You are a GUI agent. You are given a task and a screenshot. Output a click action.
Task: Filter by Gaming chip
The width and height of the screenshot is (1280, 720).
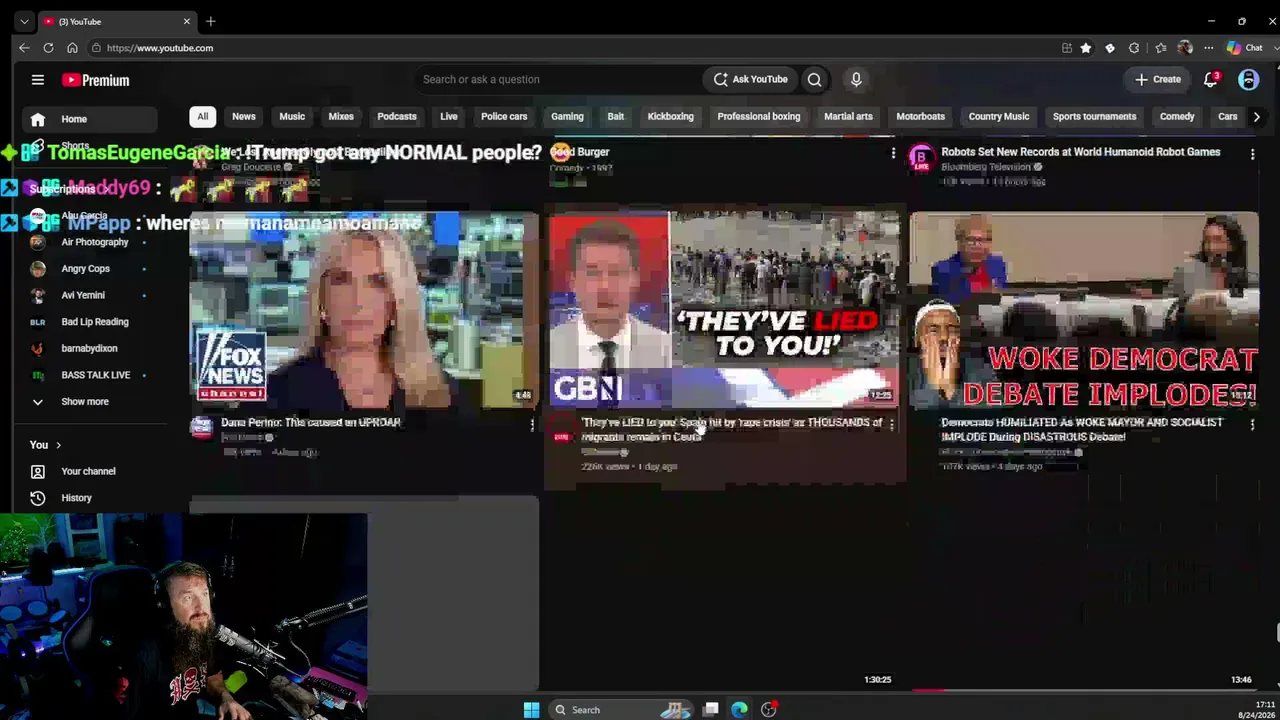[567, 117]
